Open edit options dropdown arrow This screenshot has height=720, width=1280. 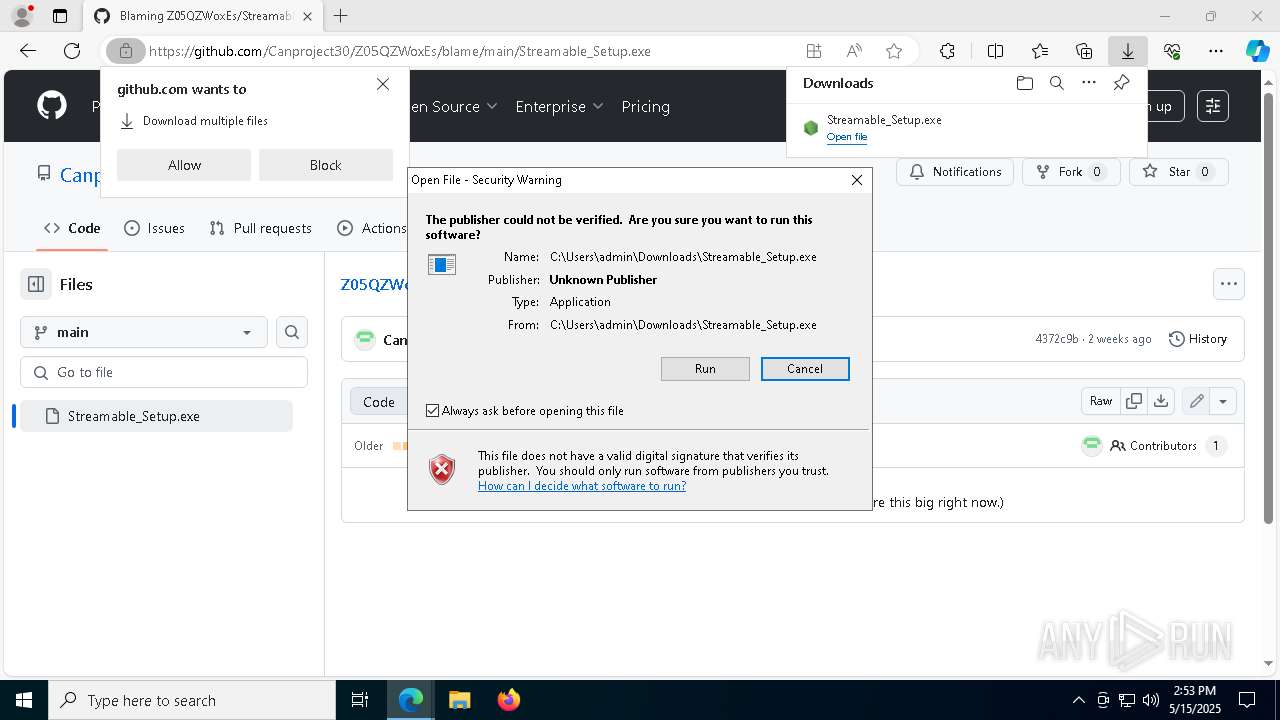coord(1223,401)
